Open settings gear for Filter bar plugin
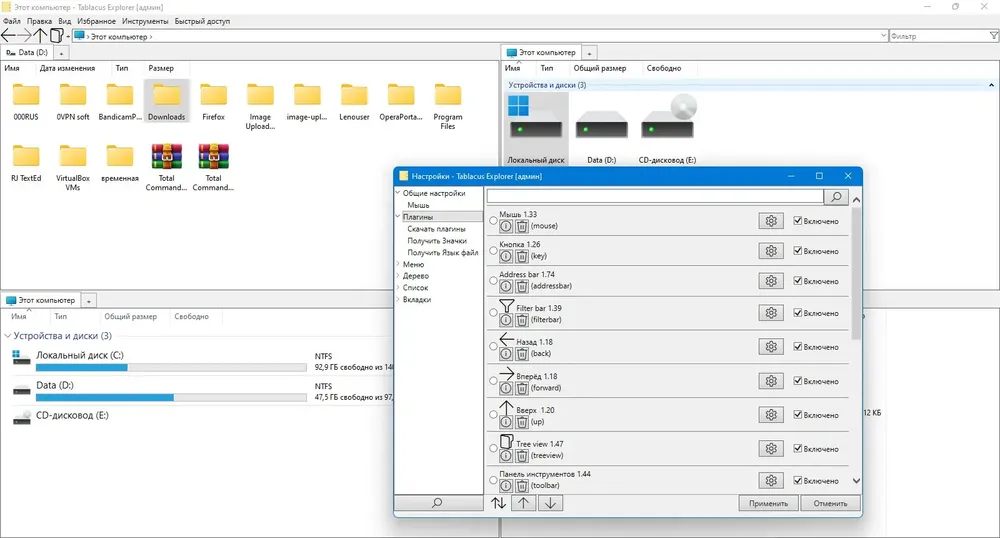 pos(770,313)
